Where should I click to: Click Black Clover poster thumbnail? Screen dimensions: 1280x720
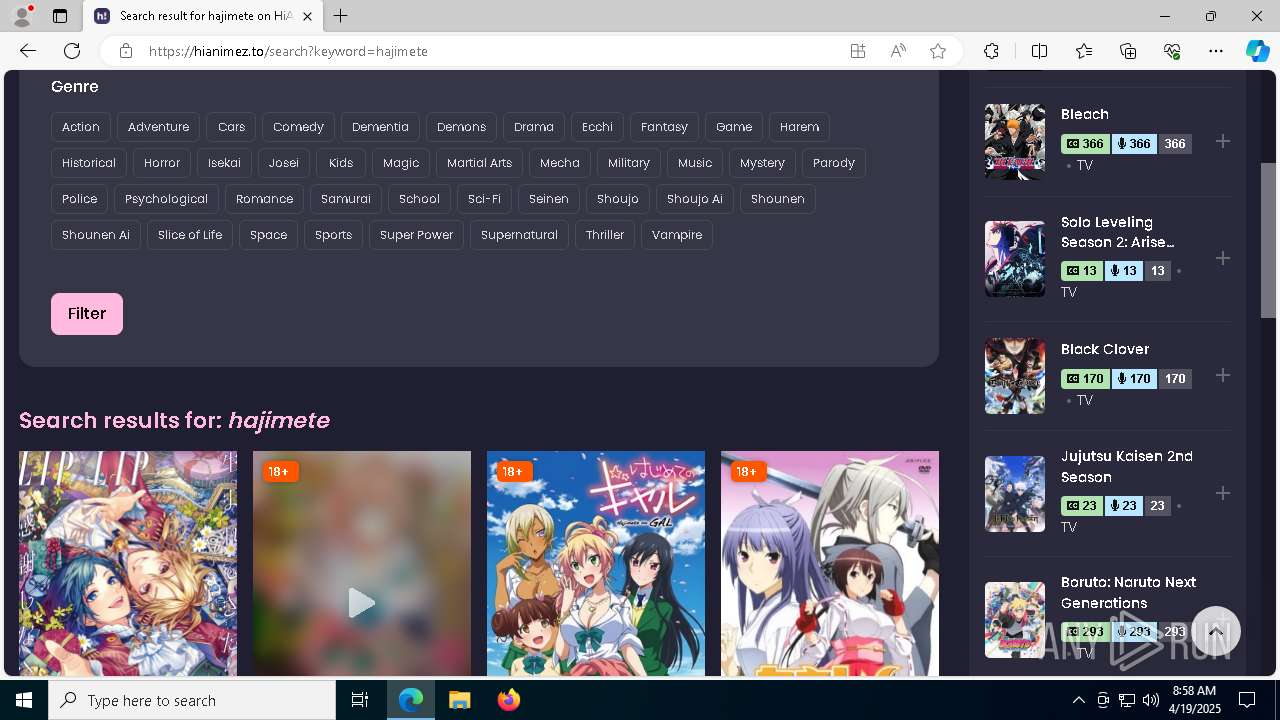pyautogui.click(x=1015, y=376)
